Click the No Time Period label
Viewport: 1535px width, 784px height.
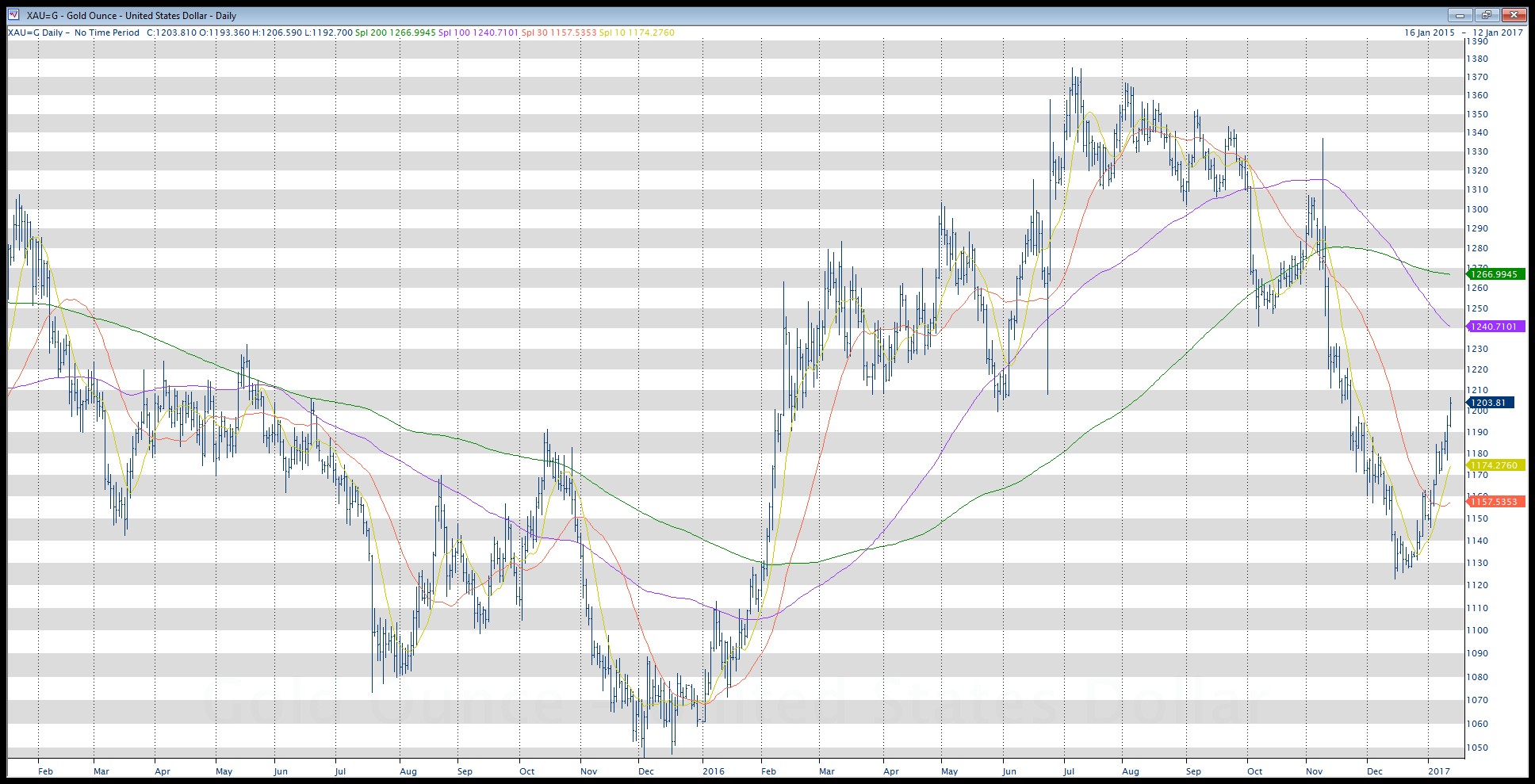point(107,33)
